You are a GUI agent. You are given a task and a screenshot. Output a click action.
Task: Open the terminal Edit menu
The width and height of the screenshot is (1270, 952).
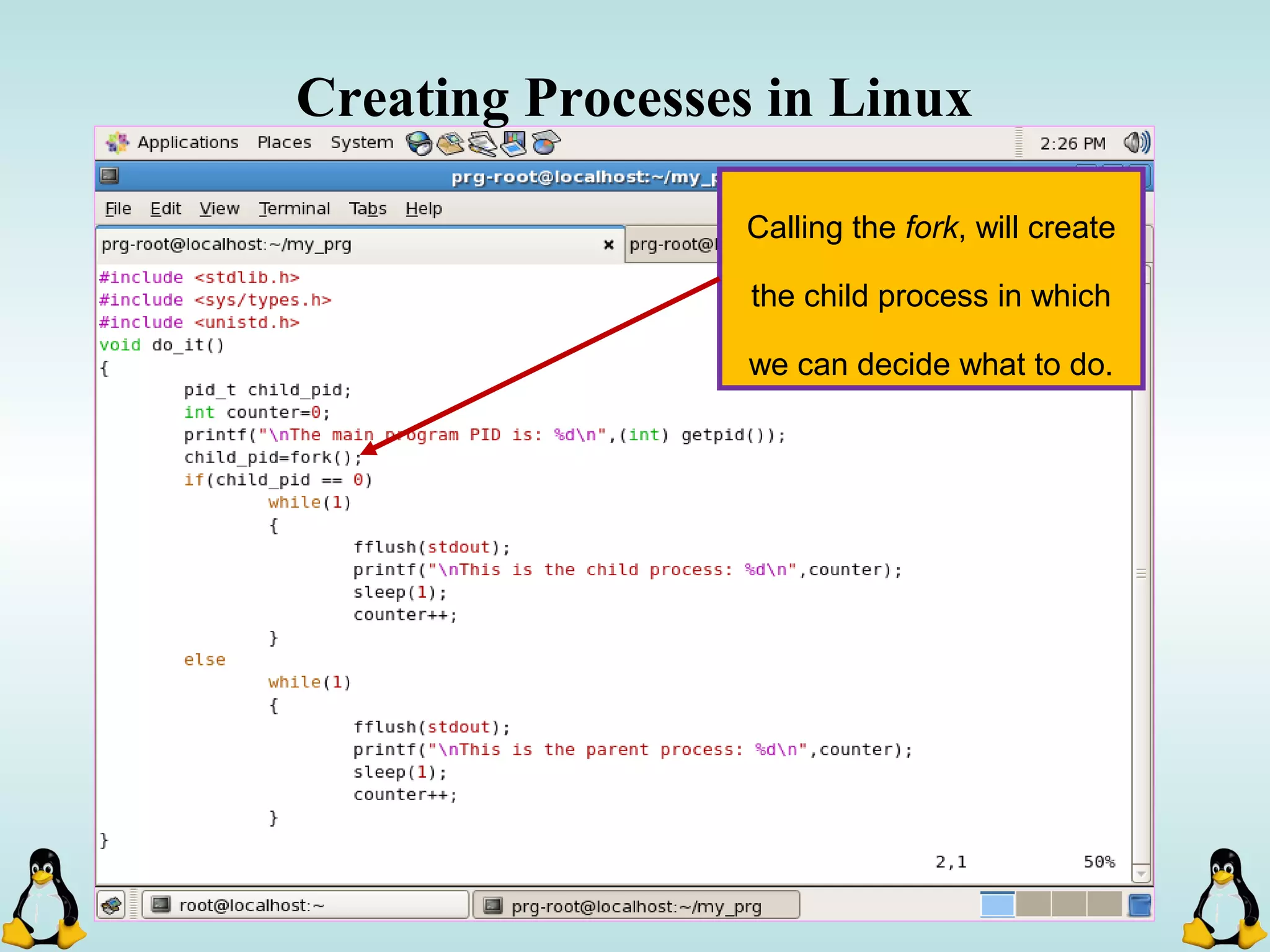[166, 209]
